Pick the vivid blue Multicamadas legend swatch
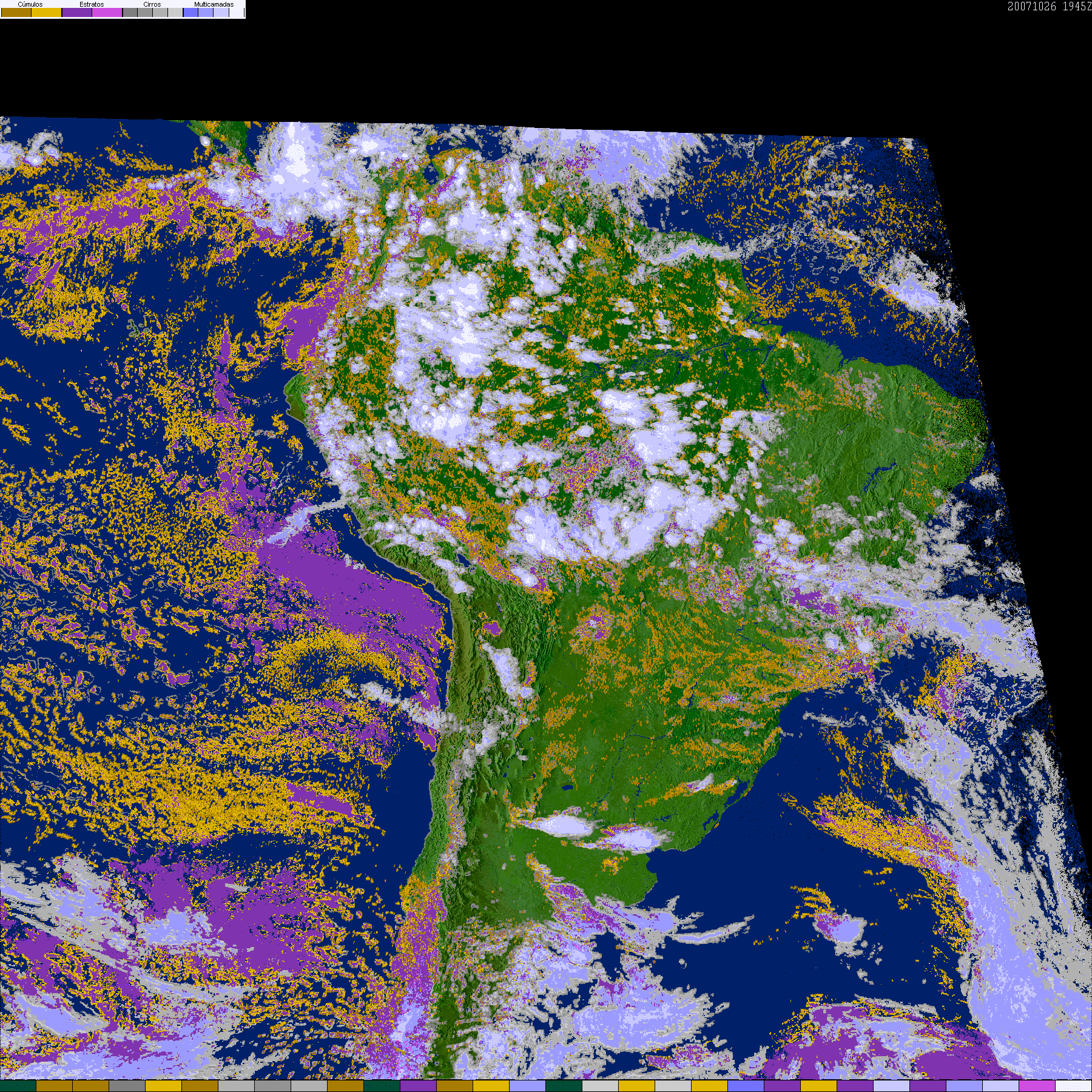The width and height of the screenshot is (1092, 1092). 190,12
